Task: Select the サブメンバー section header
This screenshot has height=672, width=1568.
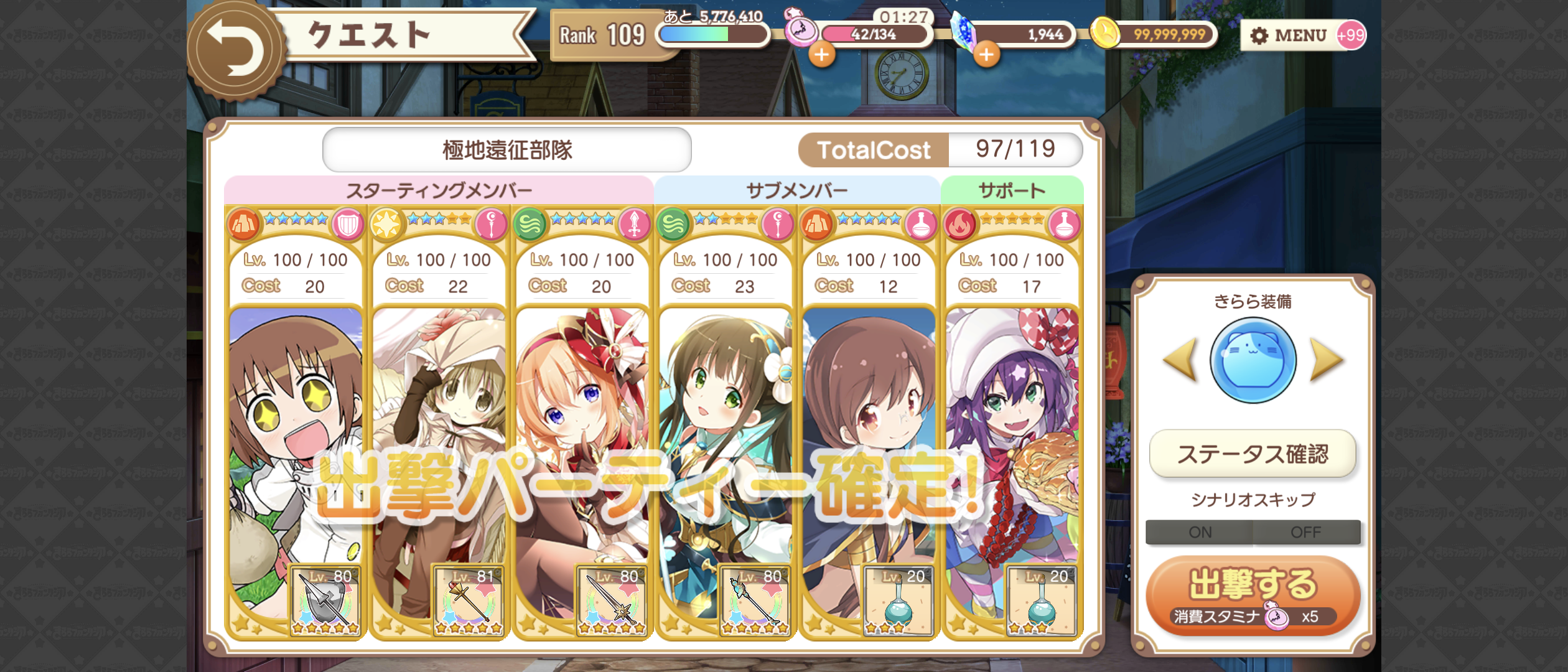Action: click(797, 190)
